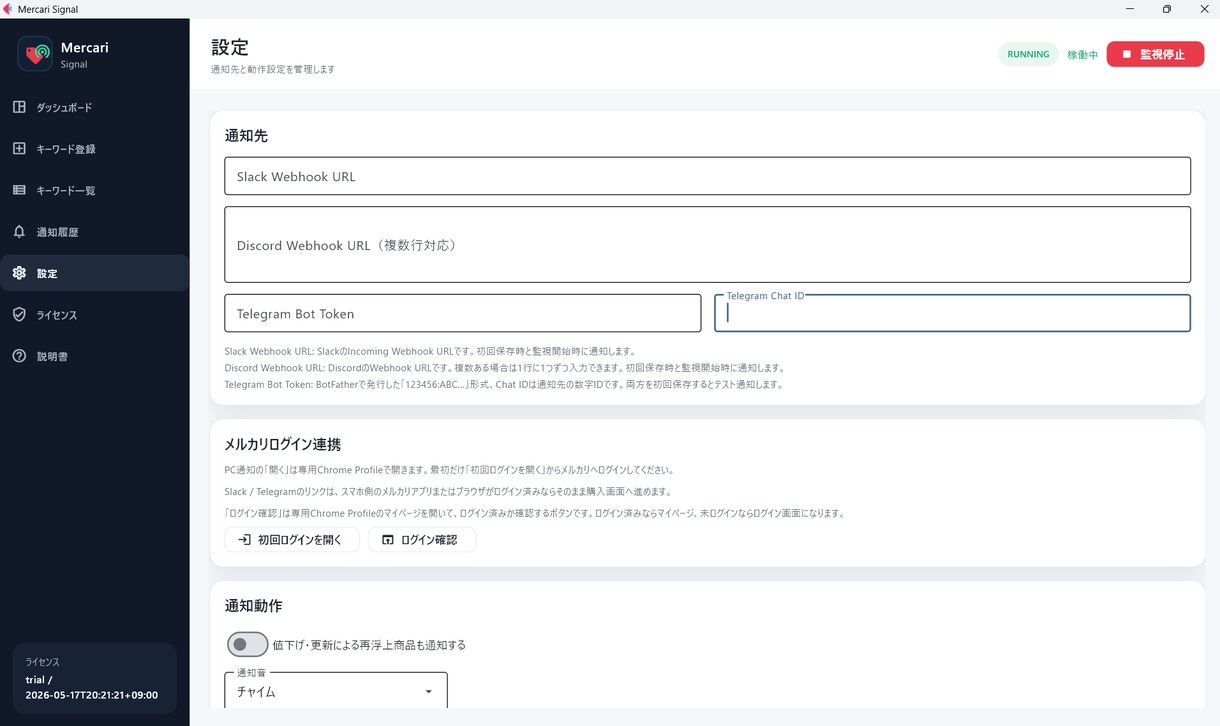Image resolution: width=1220 pixels, height=726 pixels.
Task: Click the 設定 page heading
Action: coord(230,47)
